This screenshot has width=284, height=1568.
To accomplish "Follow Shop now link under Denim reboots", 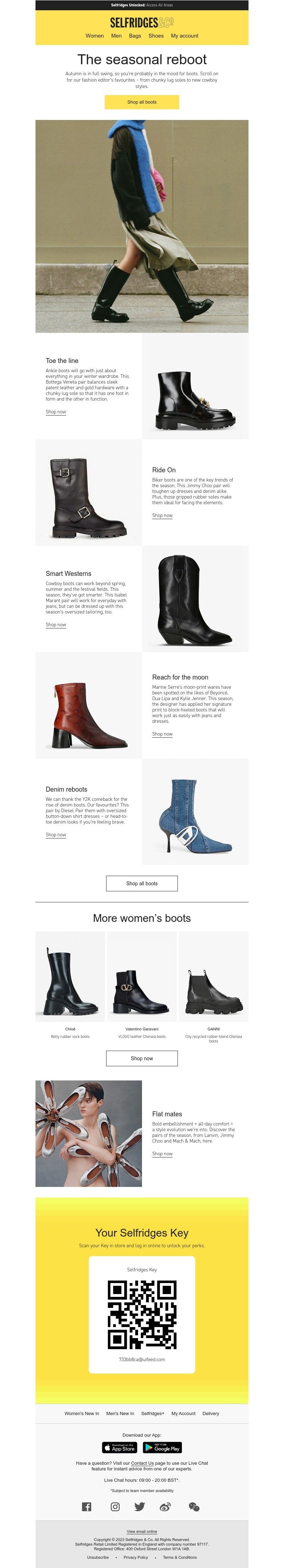I will click(x=56, y=835).
